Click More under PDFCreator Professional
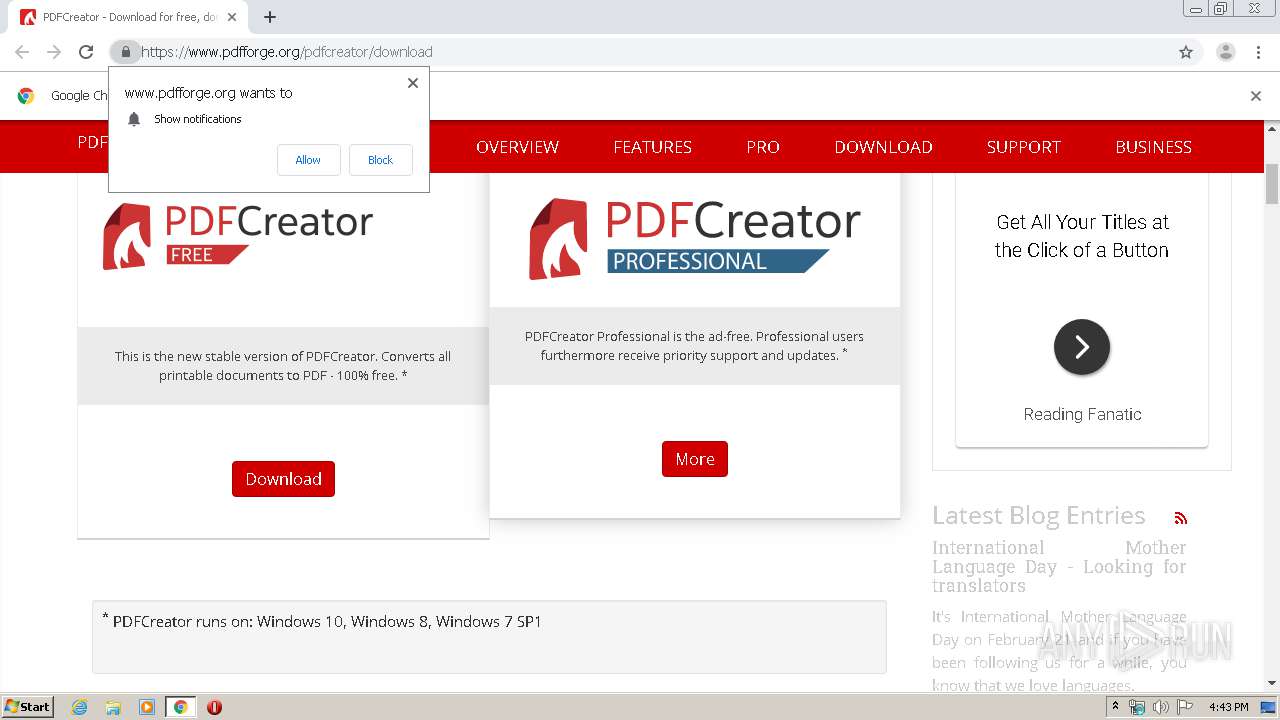Viewport: 1280px width, 720px height. (x=695, y=459)
